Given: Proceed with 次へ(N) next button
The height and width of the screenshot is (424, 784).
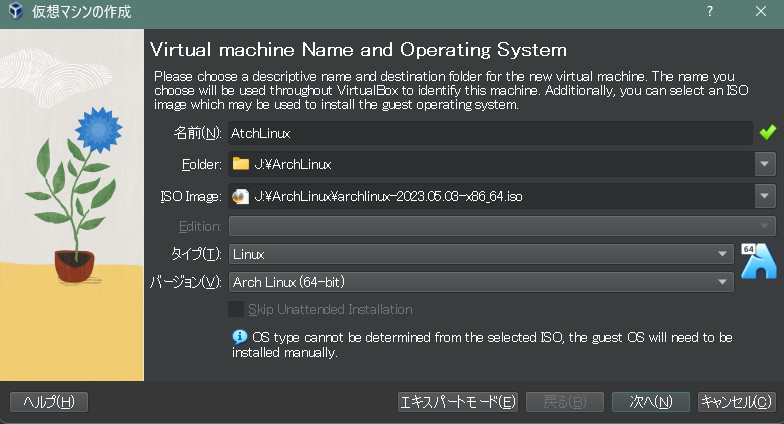Looking at the screenshot, I should click(650, 402).
